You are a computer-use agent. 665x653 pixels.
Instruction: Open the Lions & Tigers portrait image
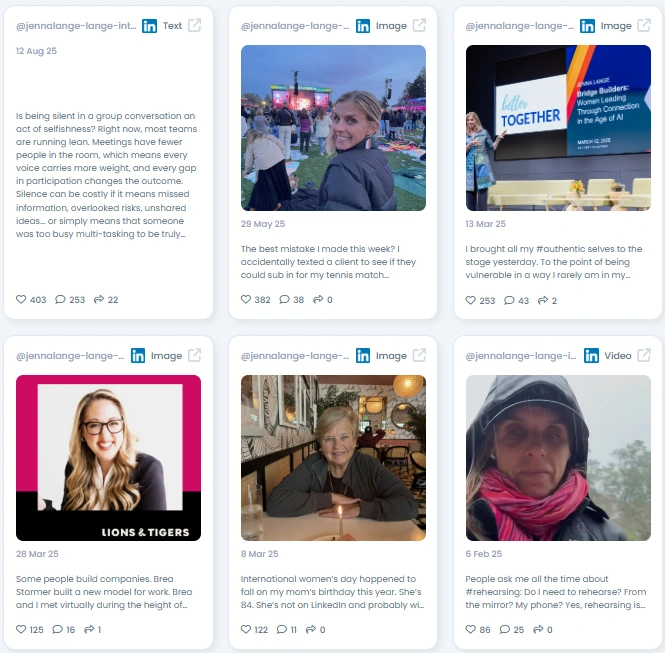(109, 458)
